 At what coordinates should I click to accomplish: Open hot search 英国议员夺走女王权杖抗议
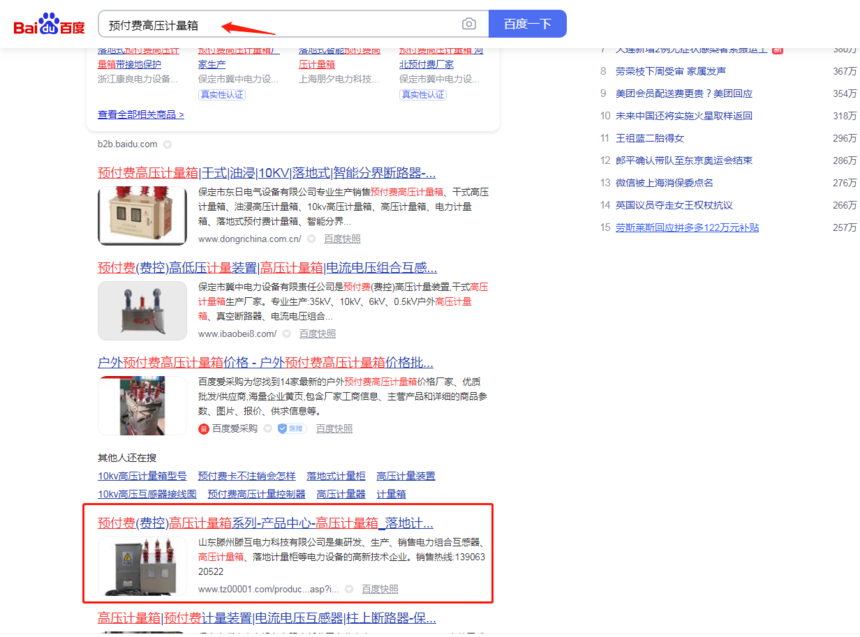tap(674, 205)
